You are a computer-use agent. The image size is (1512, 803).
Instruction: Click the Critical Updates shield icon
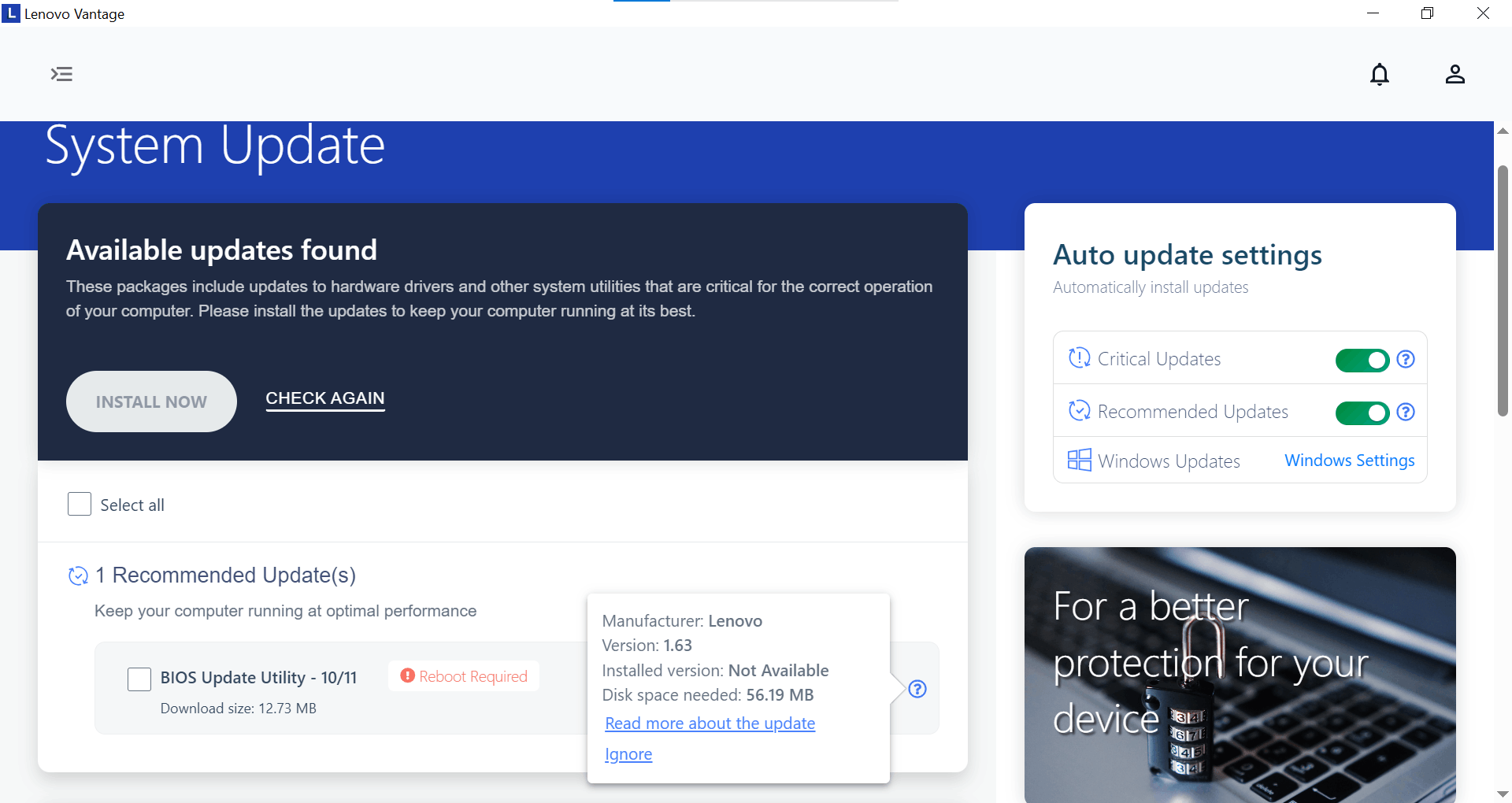pos(1079,358)
